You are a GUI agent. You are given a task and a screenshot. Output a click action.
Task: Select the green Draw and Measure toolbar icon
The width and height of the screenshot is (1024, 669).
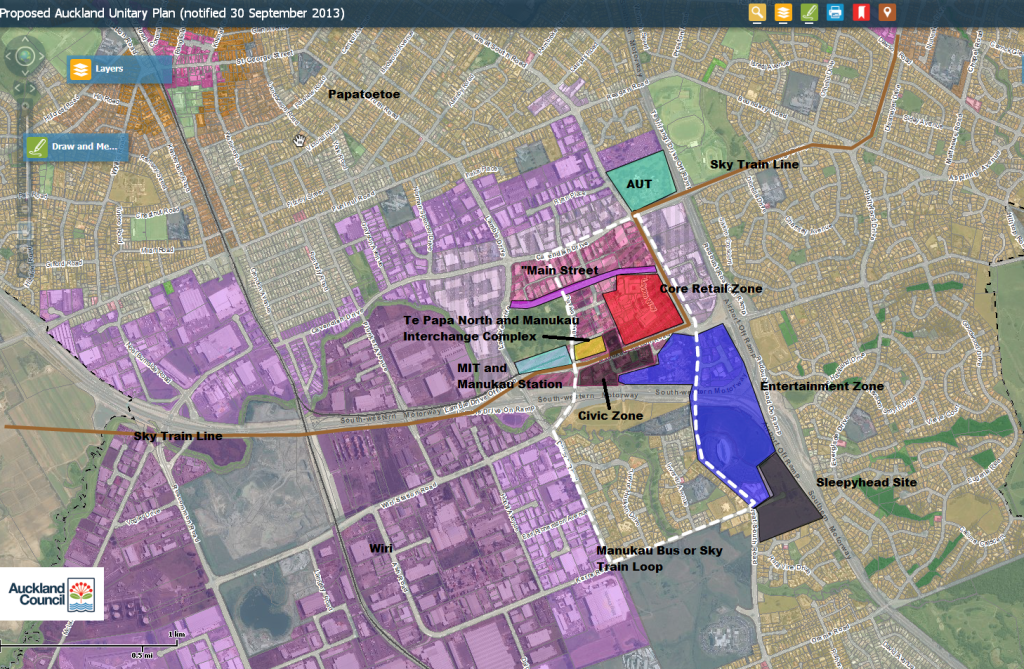click(x=810, y=12)
